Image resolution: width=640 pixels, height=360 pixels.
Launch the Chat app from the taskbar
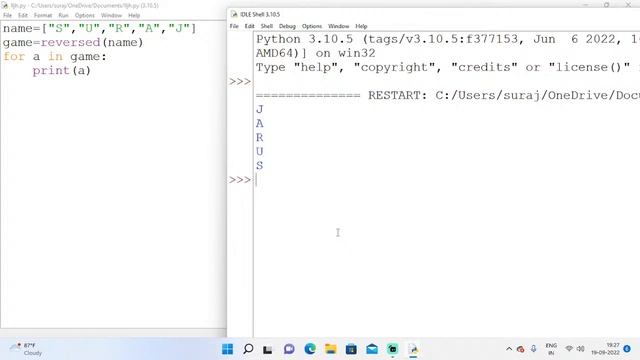point(289,349)
